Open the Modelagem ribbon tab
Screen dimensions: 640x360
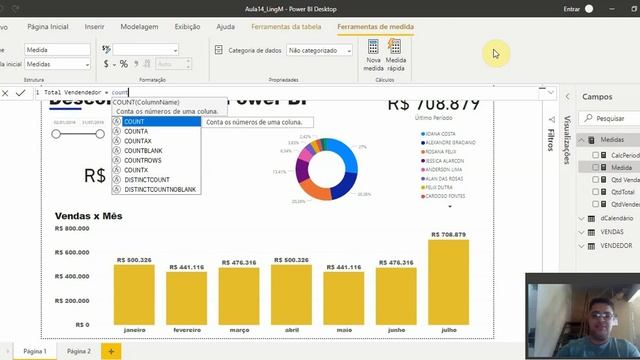pyautogui.click(x=139, y=27)
